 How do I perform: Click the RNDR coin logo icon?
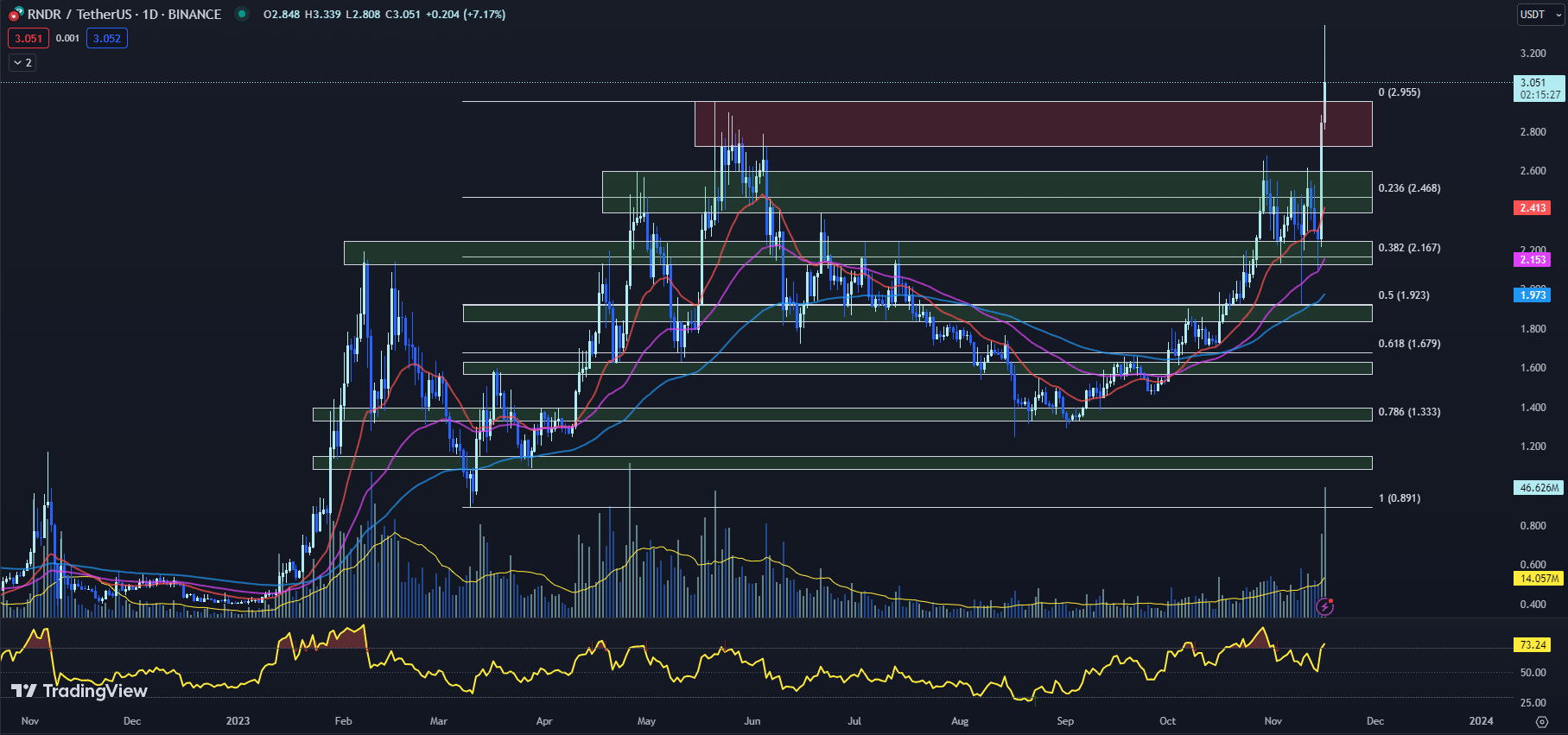[16, 14]
